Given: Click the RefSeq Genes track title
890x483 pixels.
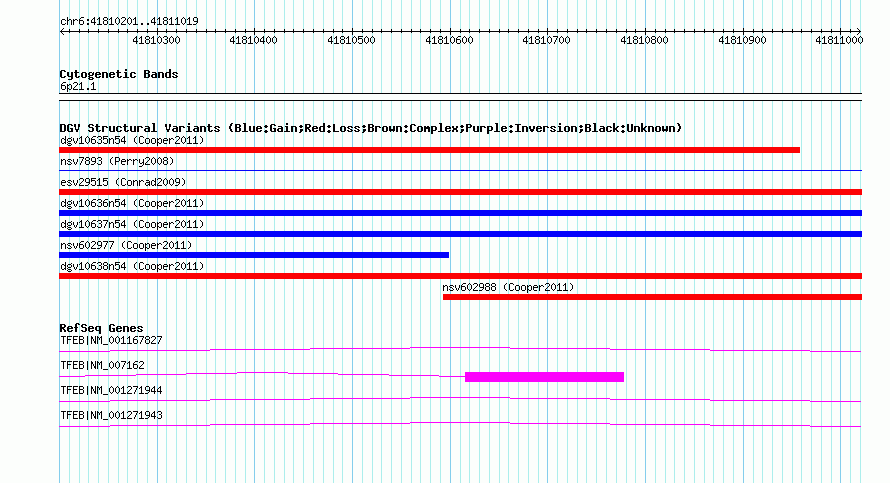Looking at the screenshot, I should pos(102,328).
